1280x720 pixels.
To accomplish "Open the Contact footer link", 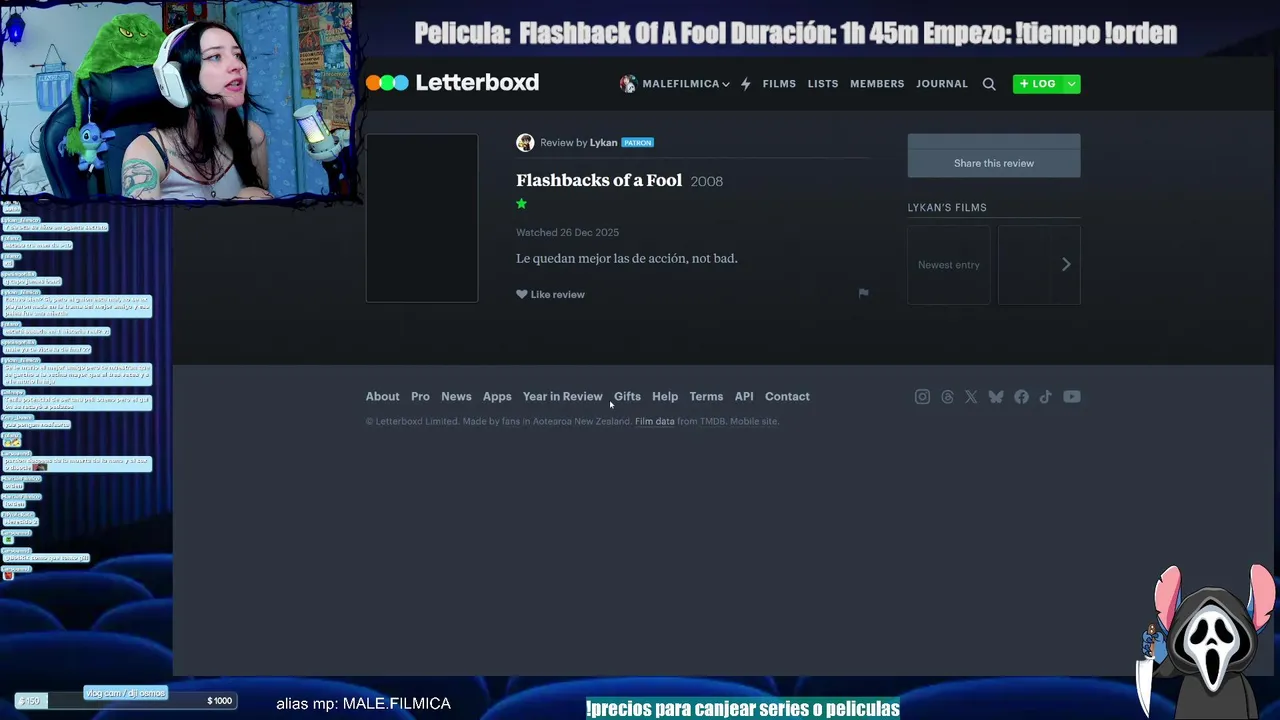I will pos(787,397).
